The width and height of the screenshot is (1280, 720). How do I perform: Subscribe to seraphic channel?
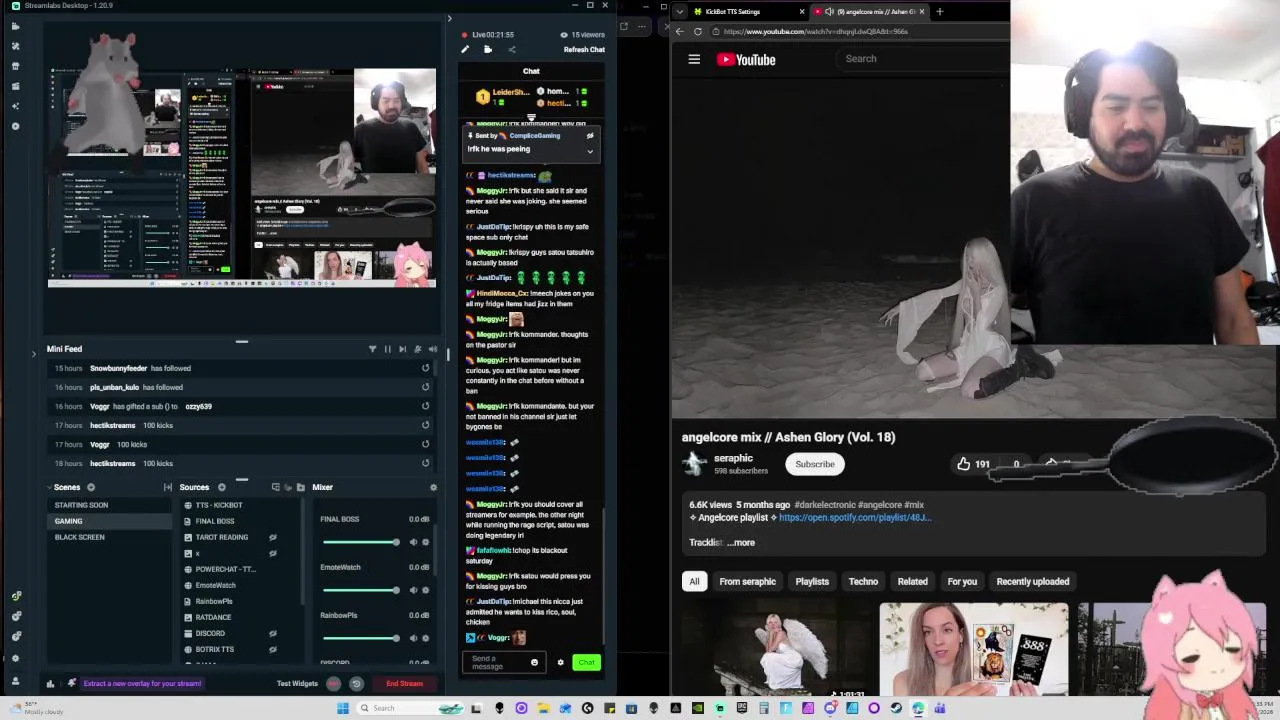tap(815, 464)
